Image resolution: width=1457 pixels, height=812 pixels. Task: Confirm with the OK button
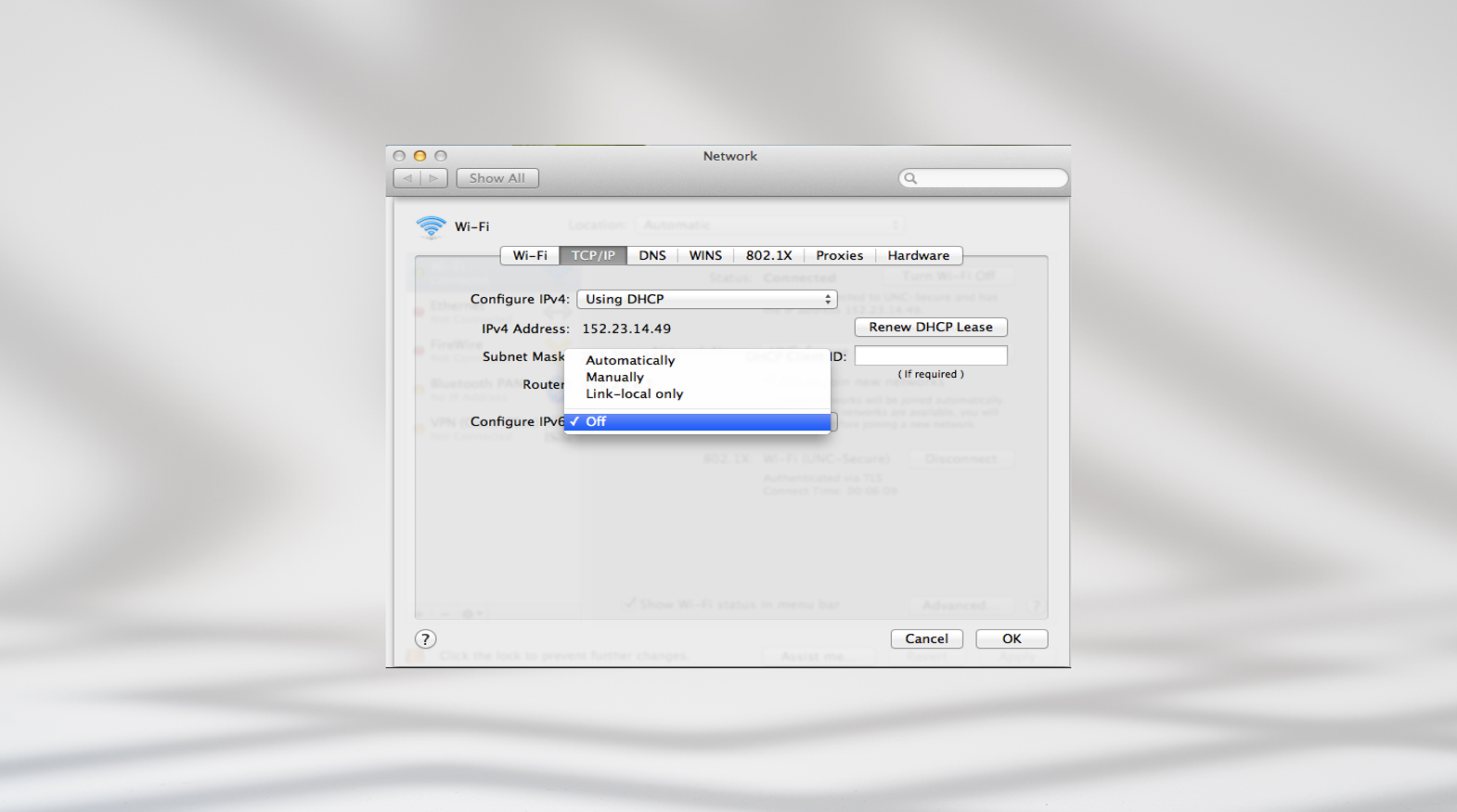pyautogui.click(x=1012, y=638)
